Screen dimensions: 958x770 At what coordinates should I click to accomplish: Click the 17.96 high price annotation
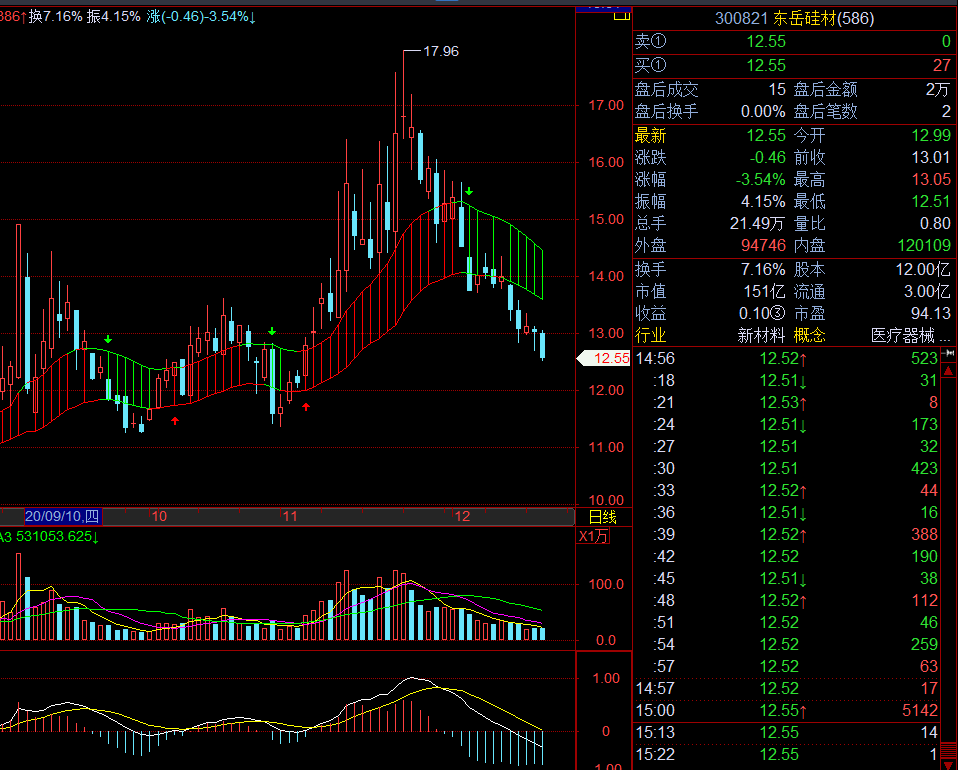pos(441,51)
